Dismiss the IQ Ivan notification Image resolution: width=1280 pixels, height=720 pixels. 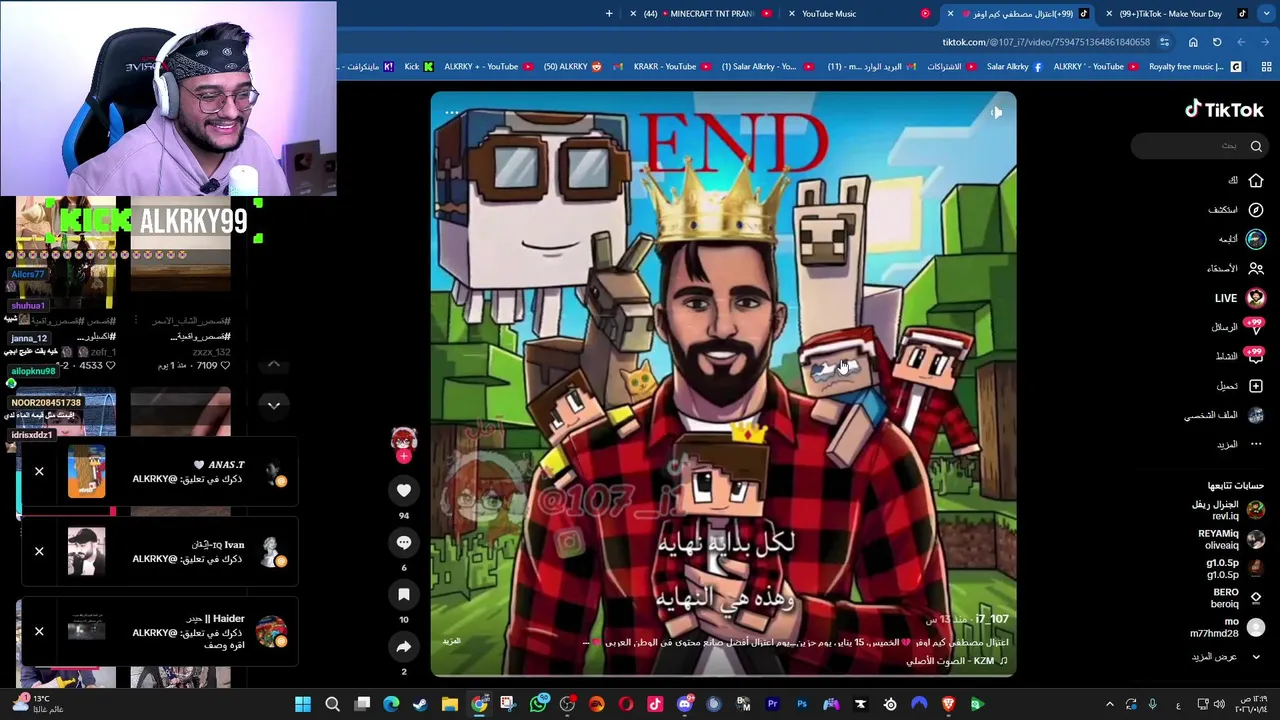(39, 551)
